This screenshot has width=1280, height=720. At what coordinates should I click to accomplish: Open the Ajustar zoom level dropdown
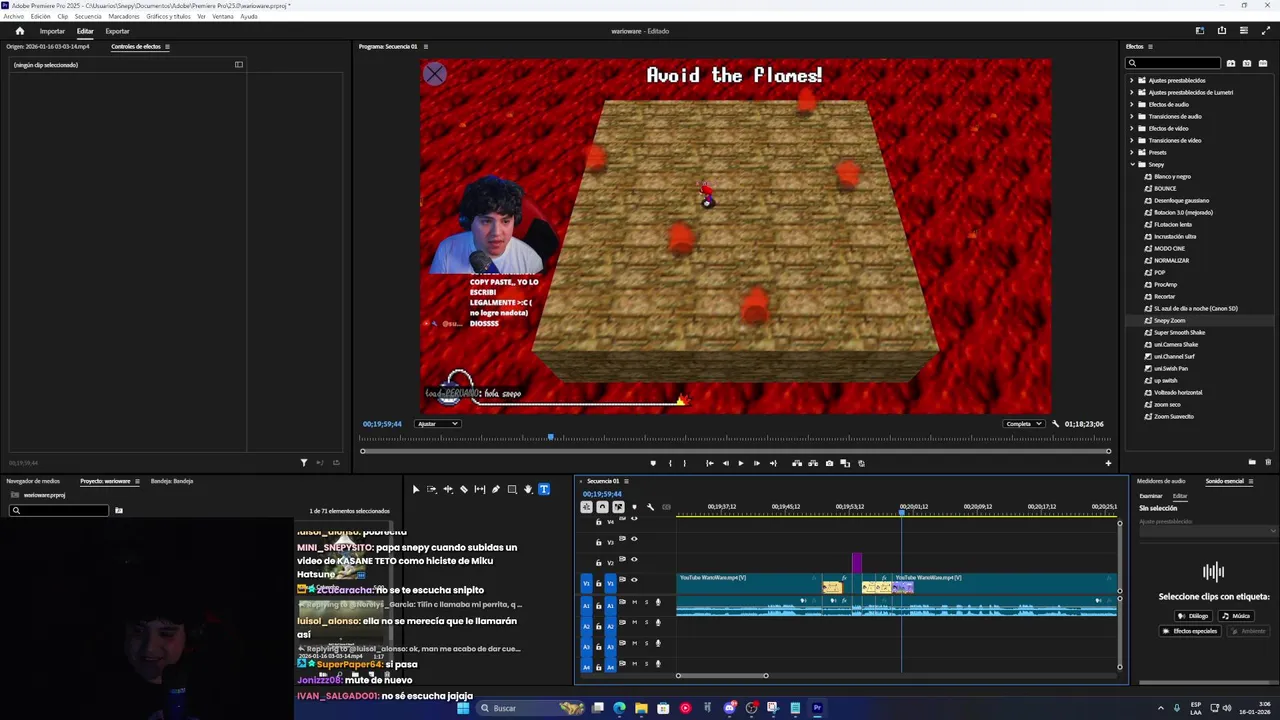438,424
